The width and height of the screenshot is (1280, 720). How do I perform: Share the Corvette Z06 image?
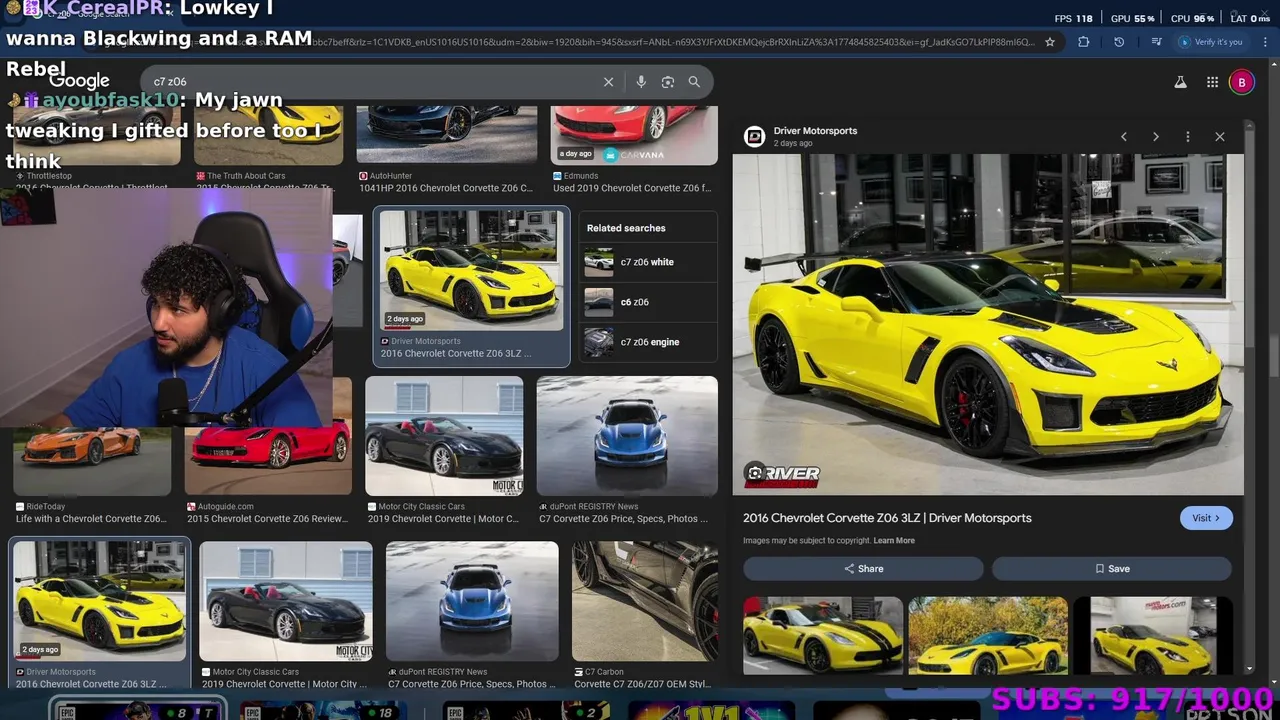[x=863, y=568]
